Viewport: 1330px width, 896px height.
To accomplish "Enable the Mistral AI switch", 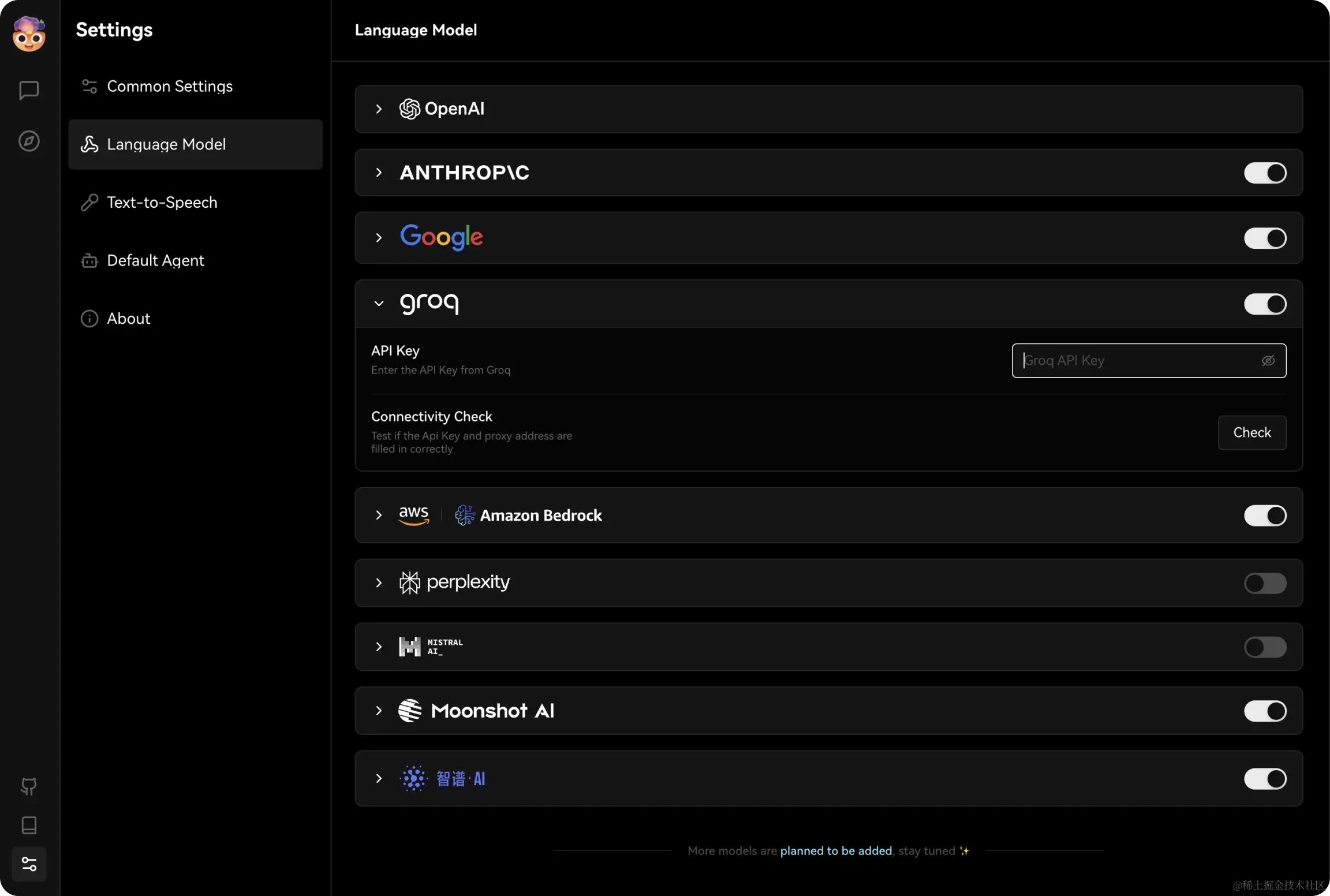I will (1264, 647).
